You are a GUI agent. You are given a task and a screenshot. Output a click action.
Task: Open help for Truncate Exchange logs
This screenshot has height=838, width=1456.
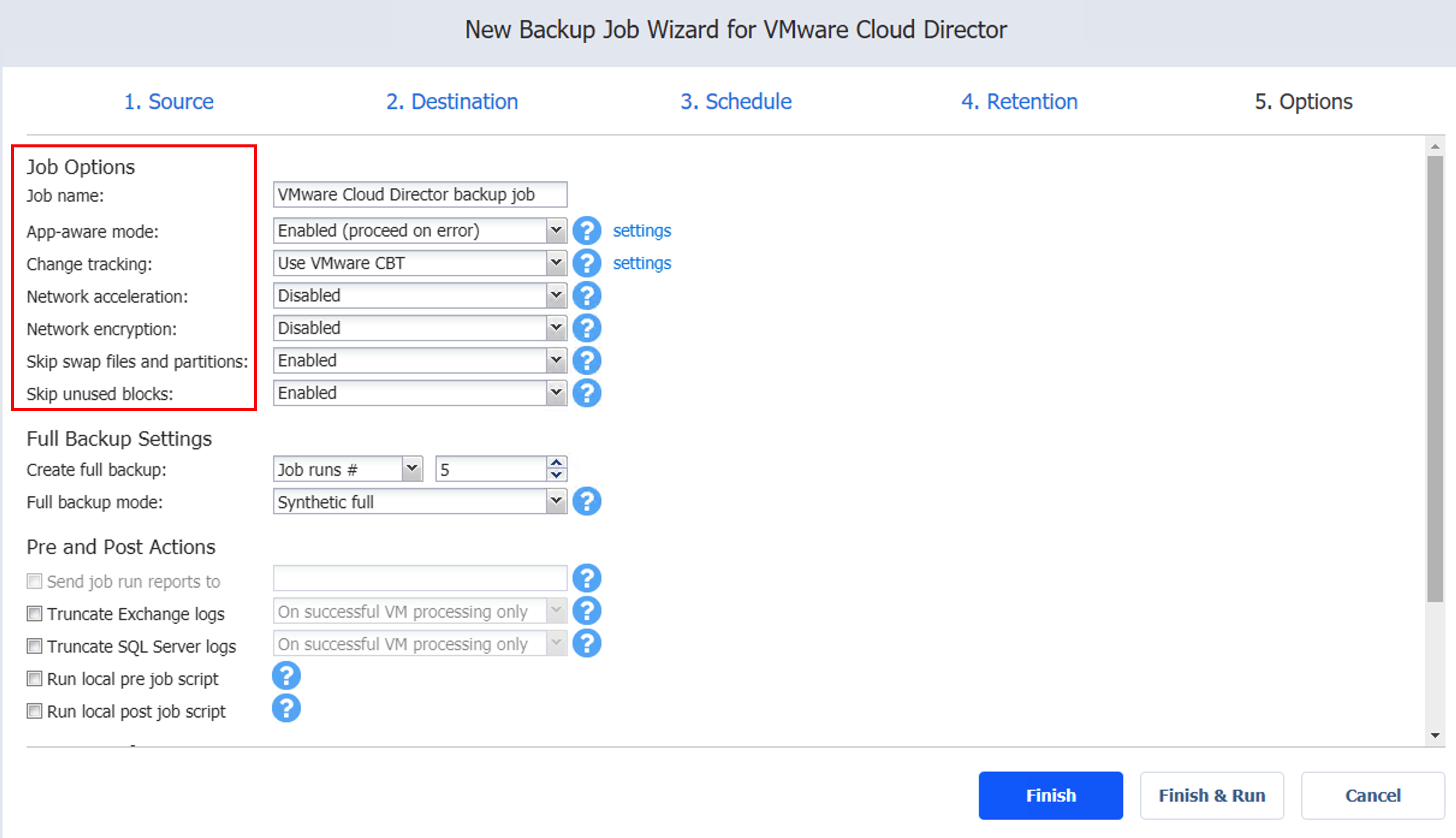point(586,611)
